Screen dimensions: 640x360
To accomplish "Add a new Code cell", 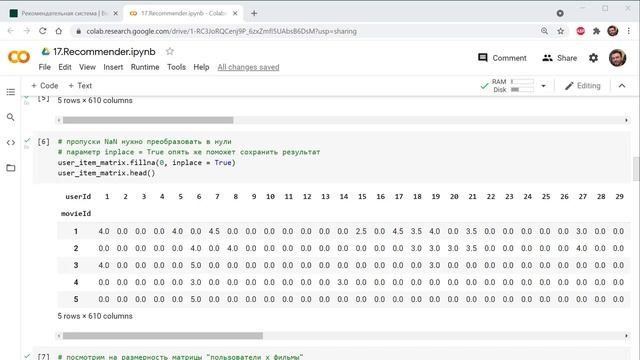I will click(x=45, y=86).
